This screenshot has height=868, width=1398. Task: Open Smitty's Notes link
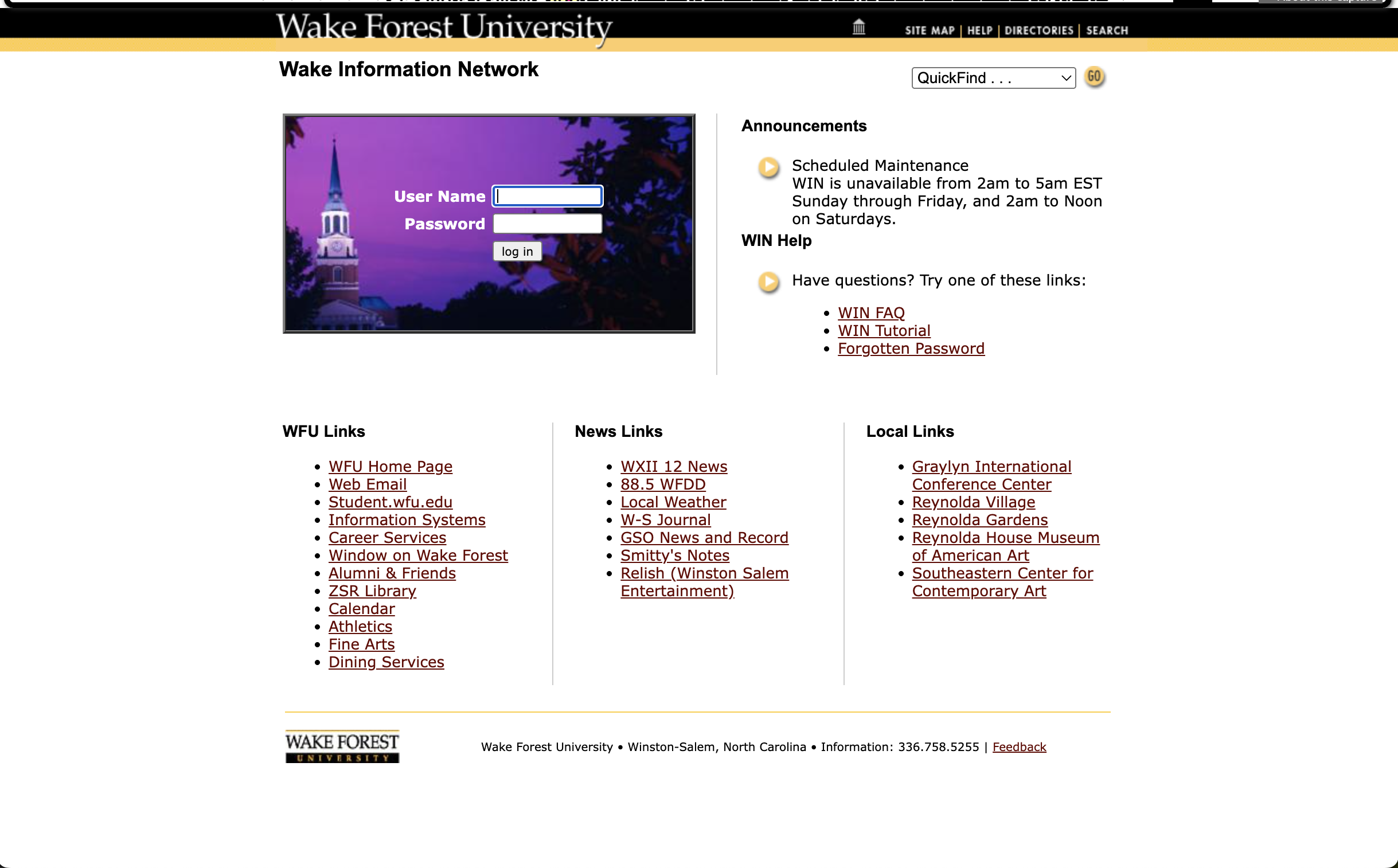(674, 556)
